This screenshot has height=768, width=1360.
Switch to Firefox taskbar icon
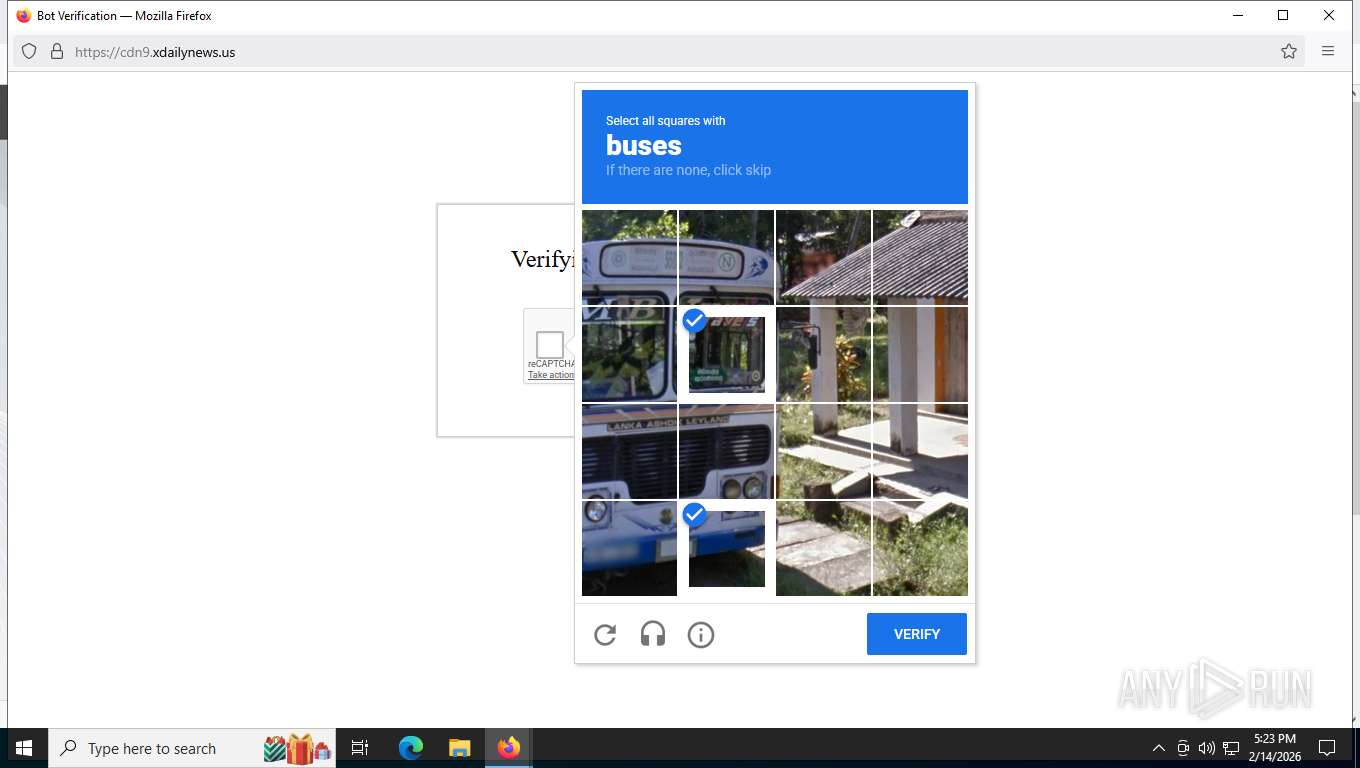pos(509,748)
